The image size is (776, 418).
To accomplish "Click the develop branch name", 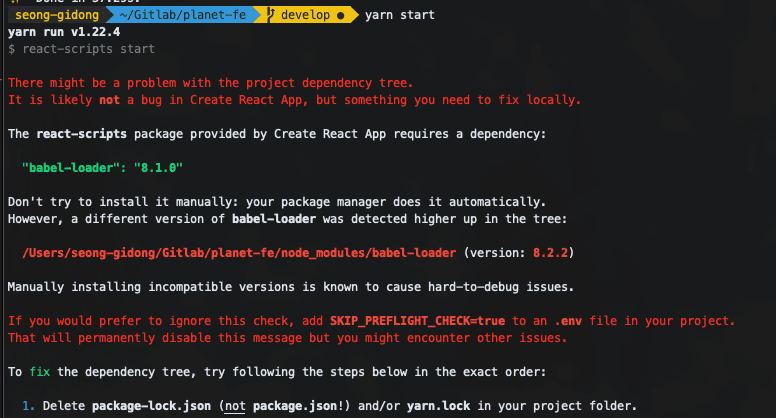I will click(x=305, y=15).
